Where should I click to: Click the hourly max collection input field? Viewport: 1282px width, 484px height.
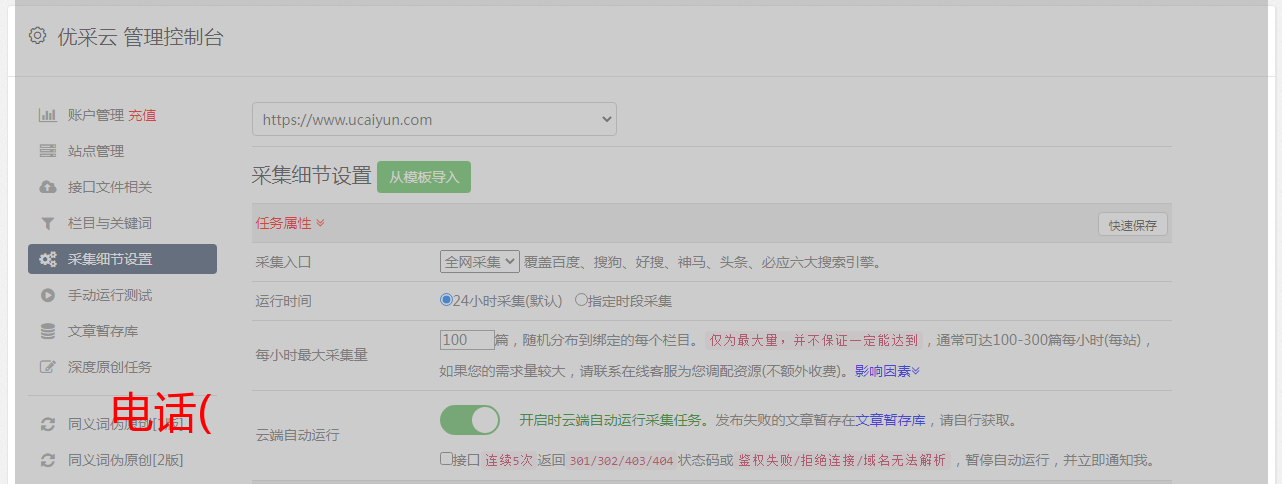pos(467,340)
